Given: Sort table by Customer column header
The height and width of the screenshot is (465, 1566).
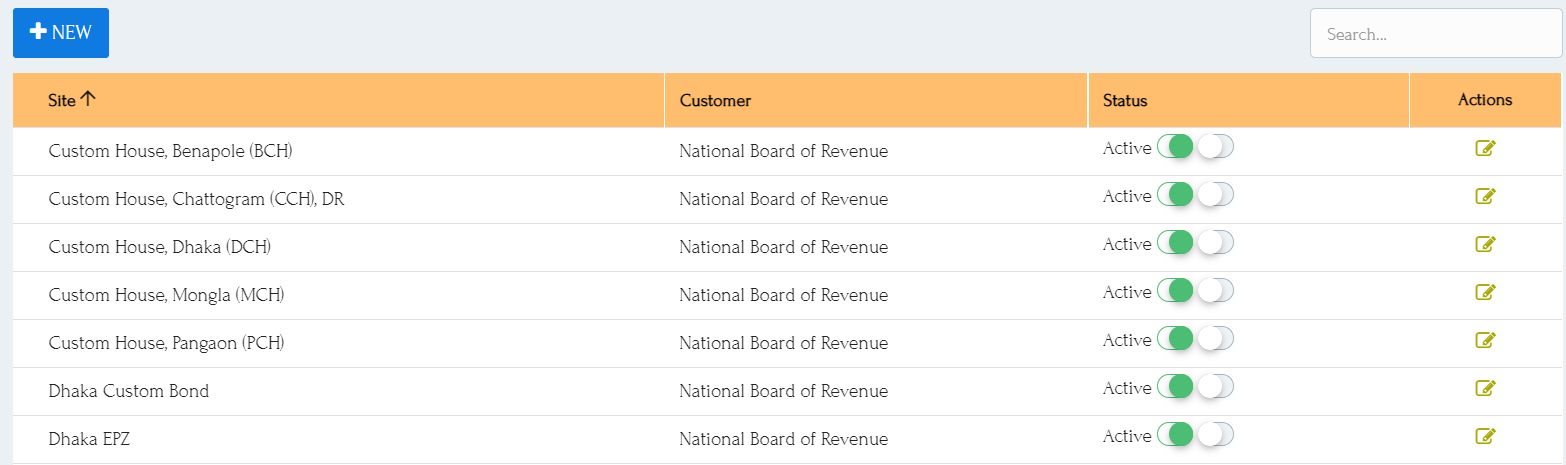Looking at the screenshot, I should [715, 100].
